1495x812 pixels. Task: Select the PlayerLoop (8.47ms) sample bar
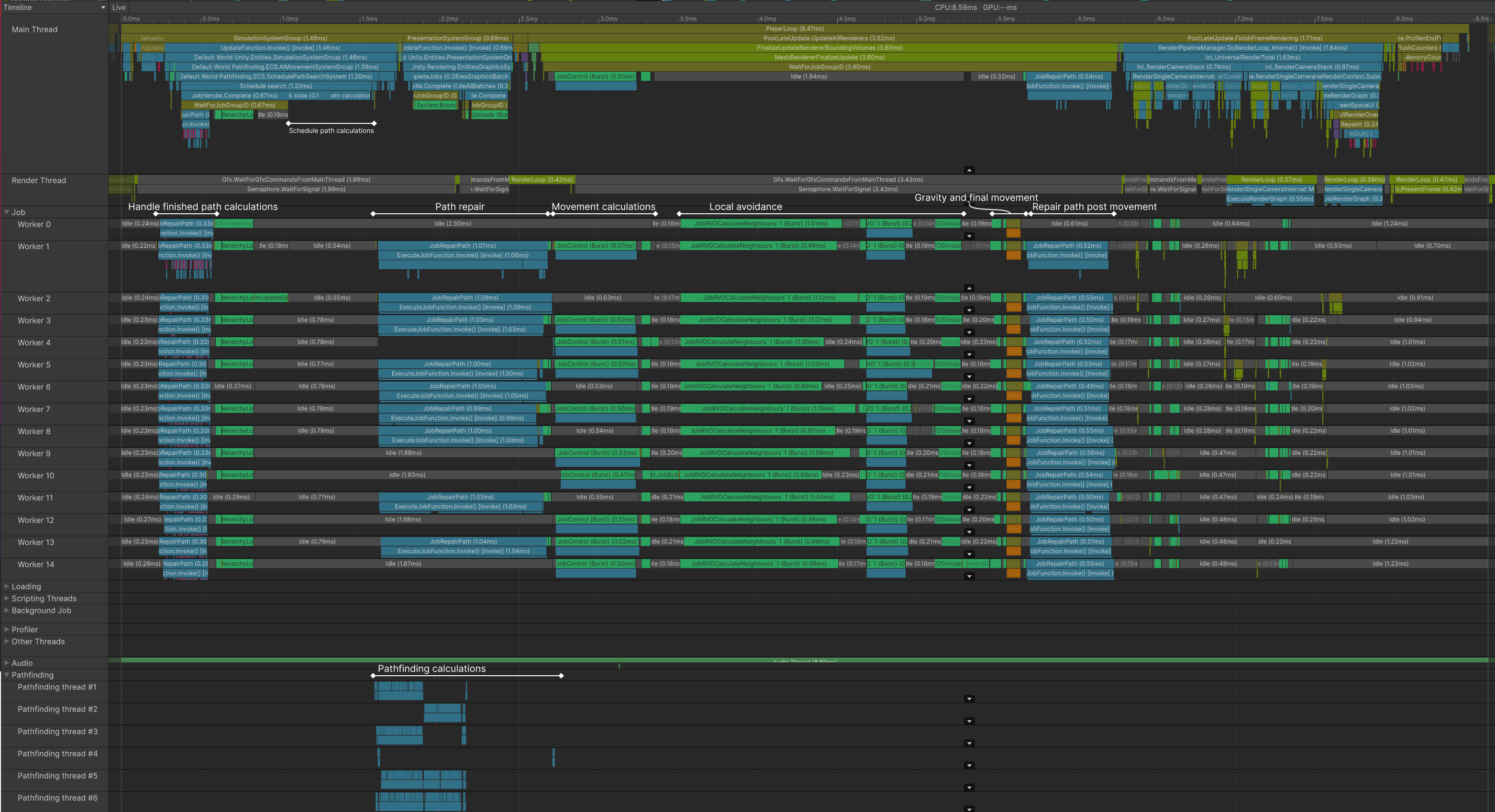[x=794, y=28]
